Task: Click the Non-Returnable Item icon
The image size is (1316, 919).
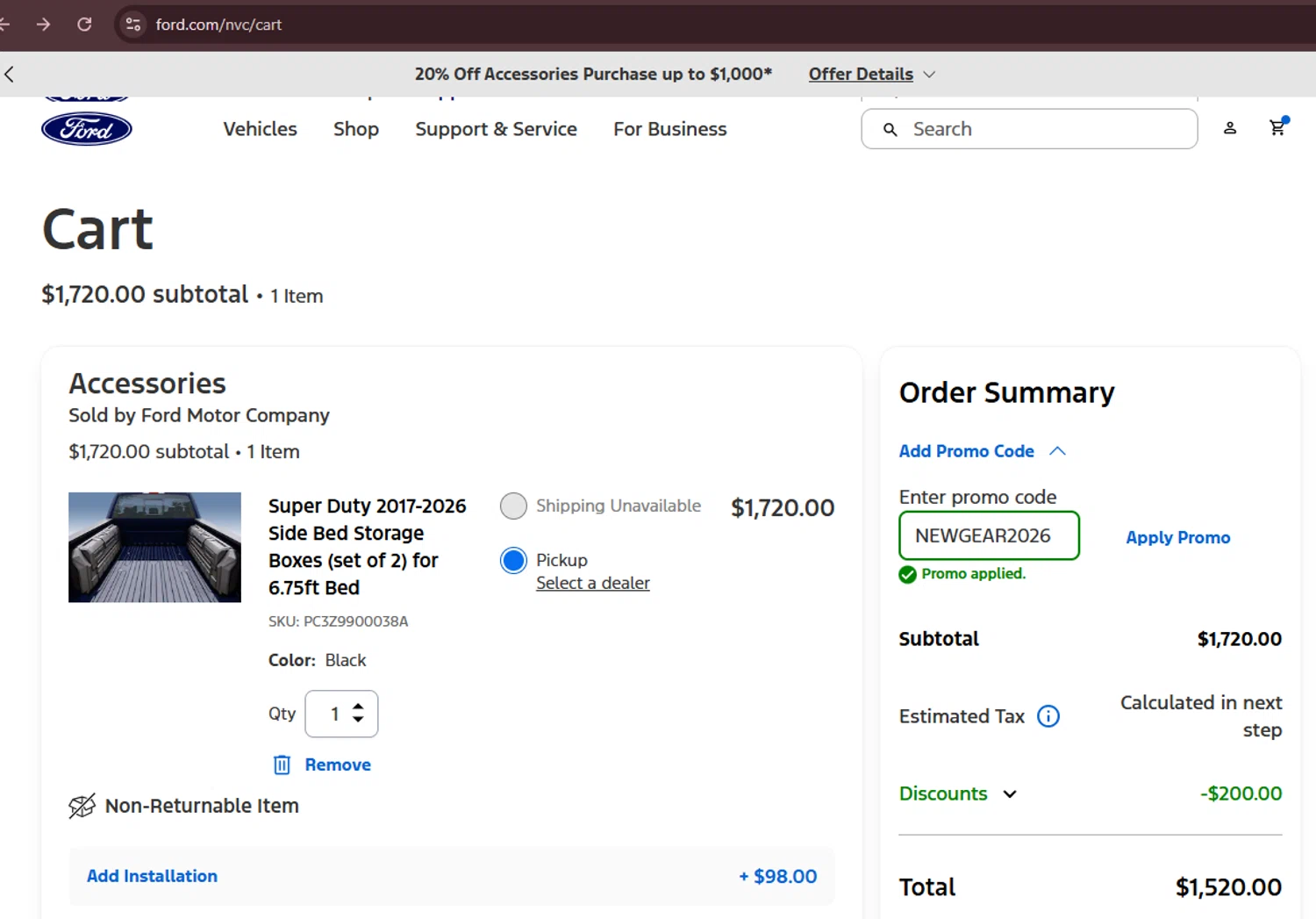Action: 82,806
